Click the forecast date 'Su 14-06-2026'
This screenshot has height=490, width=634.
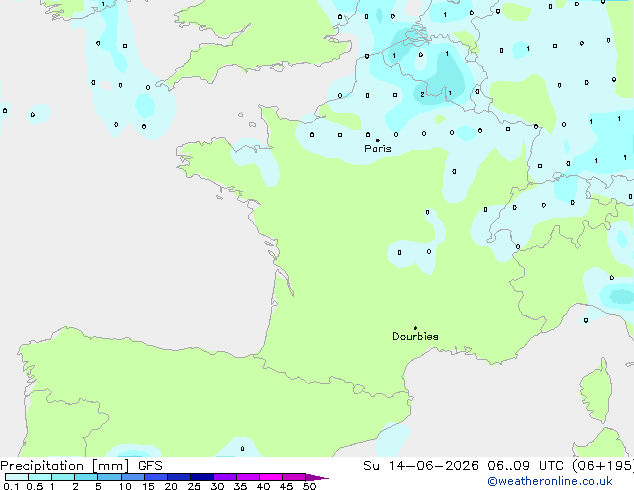tap(421, 466)
